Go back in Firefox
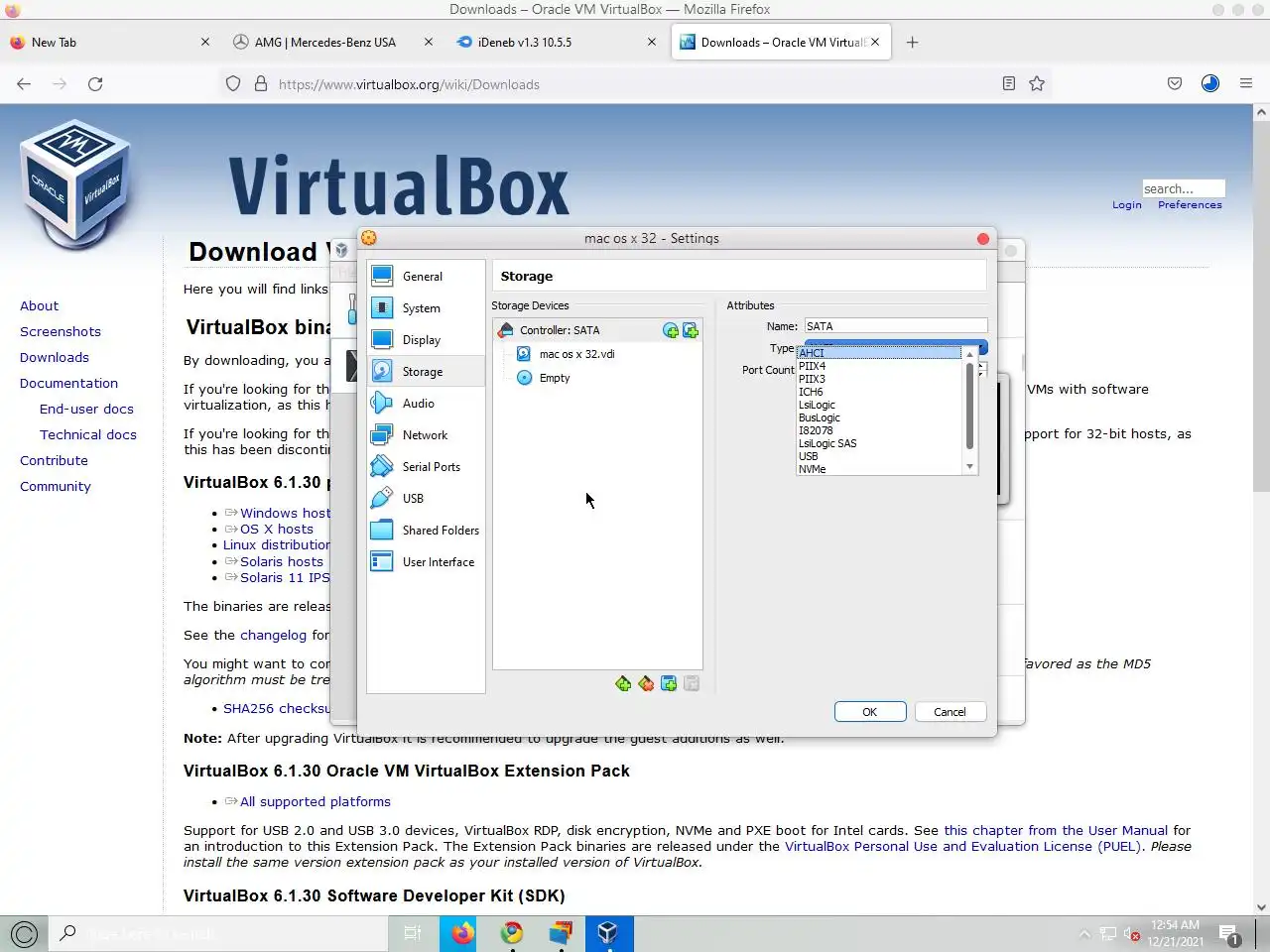The image size is (1270, 952). coord(24,84)
